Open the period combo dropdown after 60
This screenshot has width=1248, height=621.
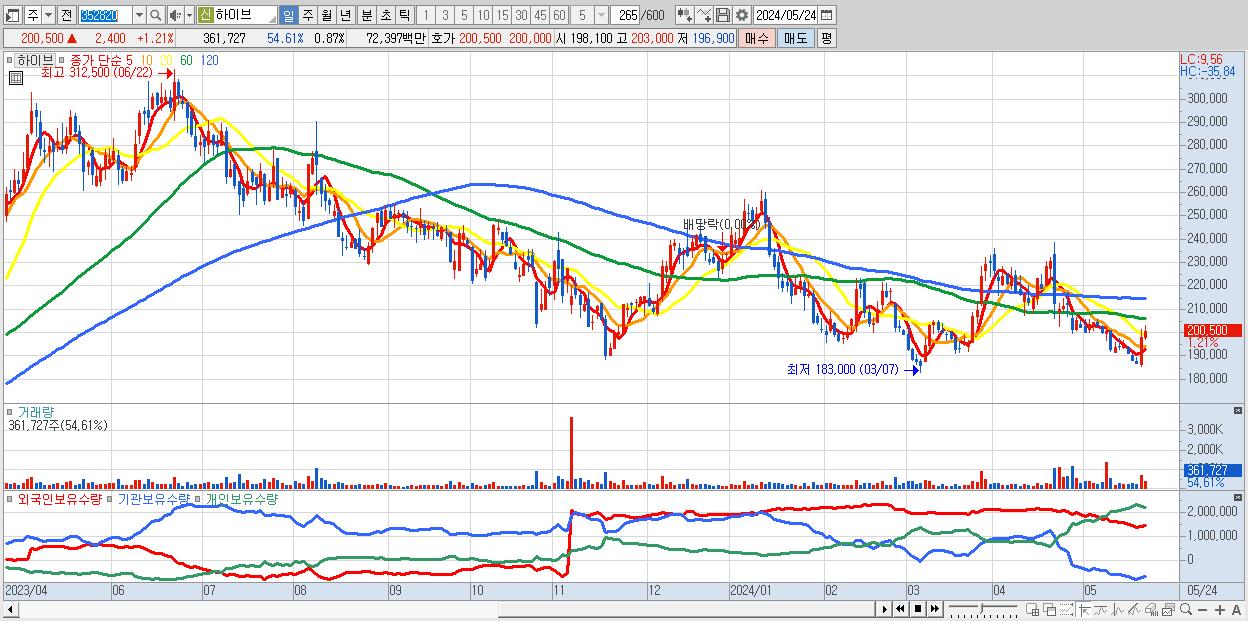click(x=601, y=15)
